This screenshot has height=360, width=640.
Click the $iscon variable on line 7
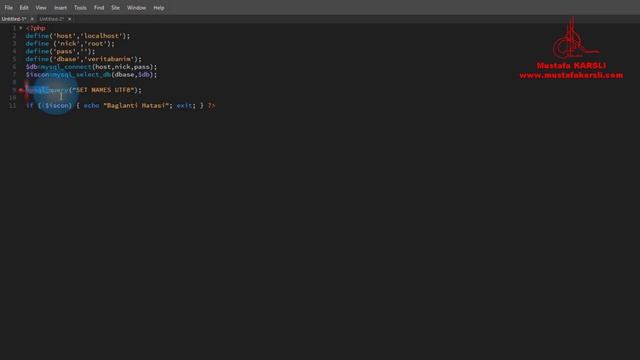pyautogui.click(x=38, y=75)
